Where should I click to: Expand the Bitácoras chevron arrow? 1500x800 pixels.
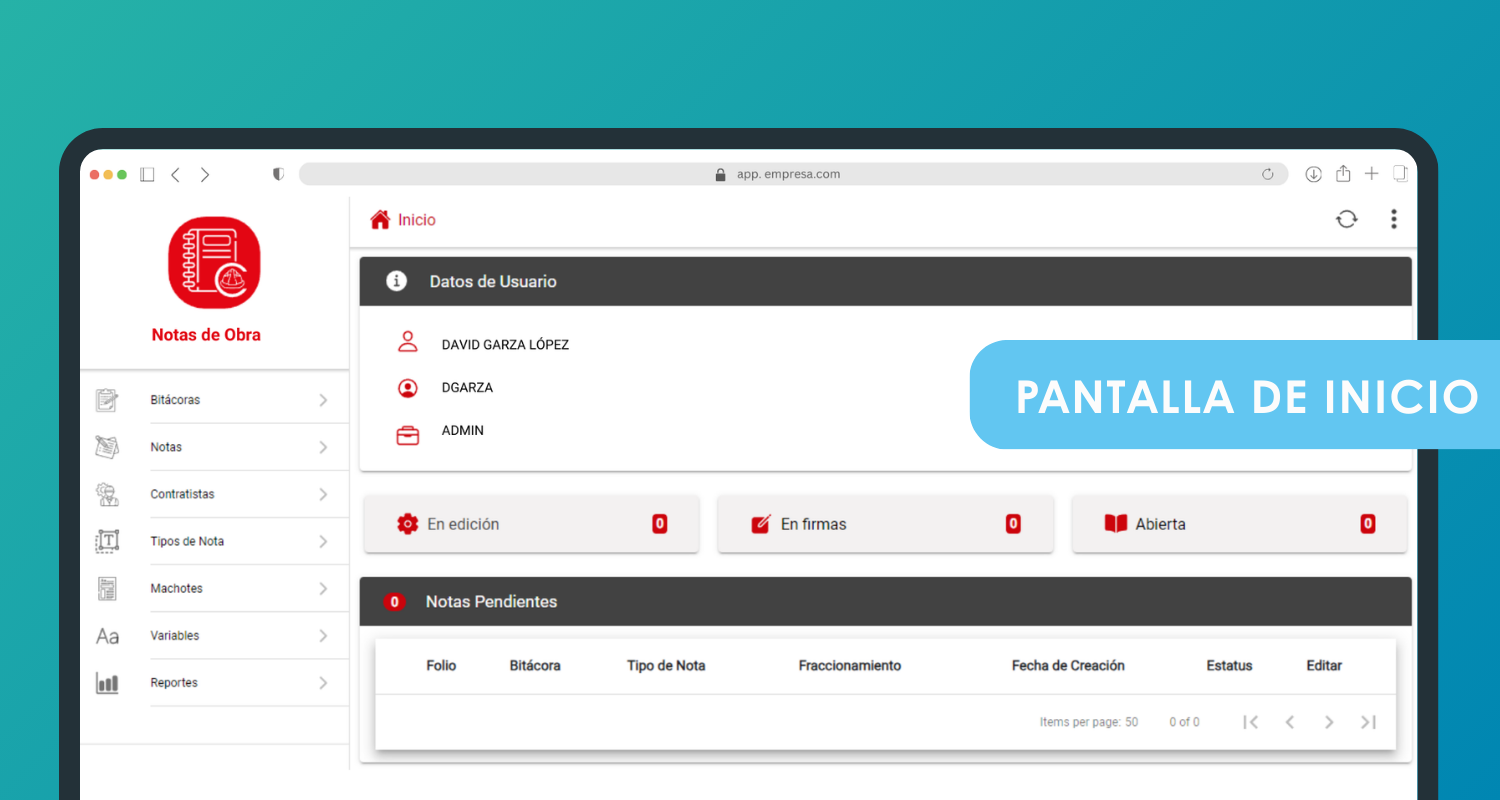323,400
